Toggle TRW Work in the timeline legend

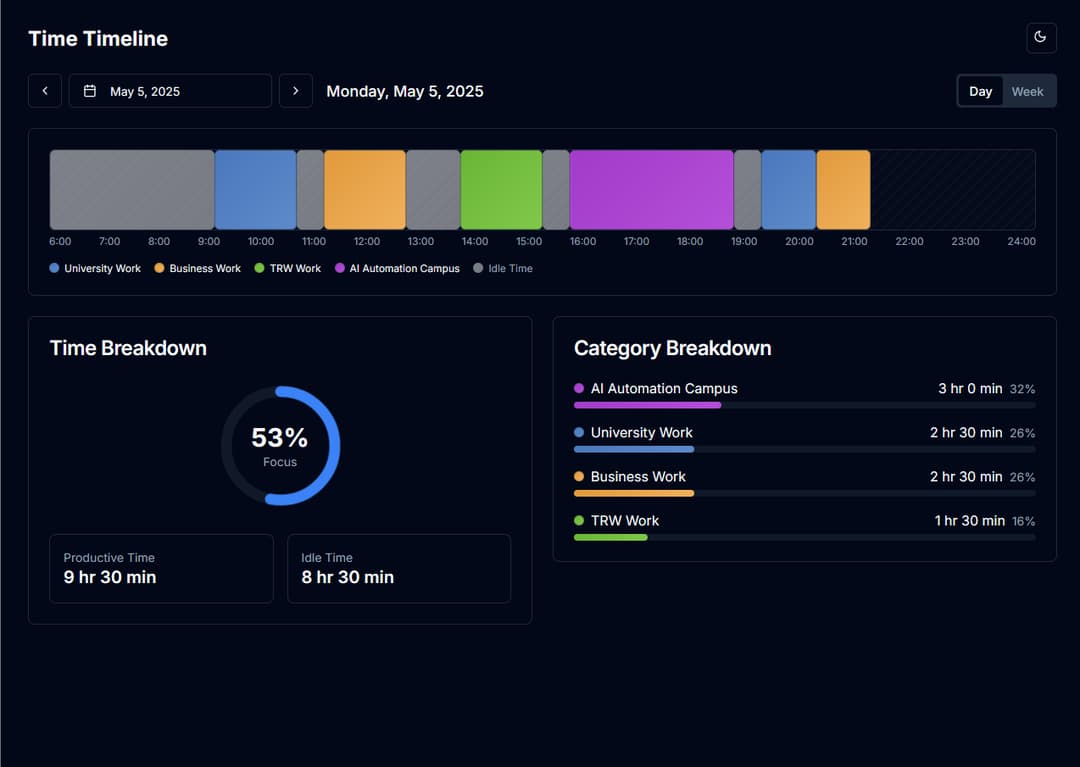(x=287, y=269)
